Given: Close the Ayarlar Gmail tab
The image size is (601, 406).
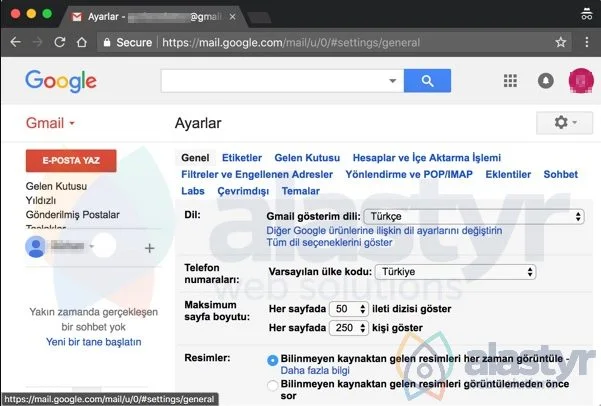Looking at the screenshot, I should [232, 17].
